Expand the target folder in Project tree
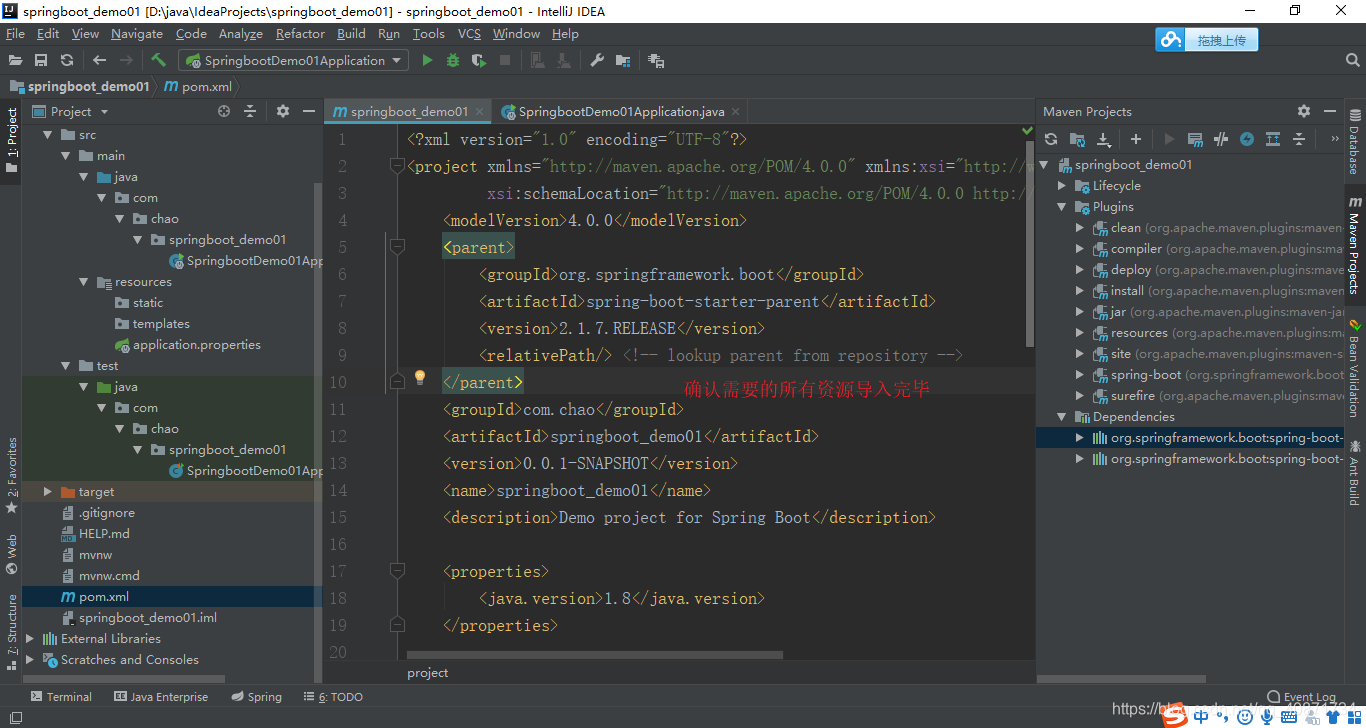Viewport: 1366px width, 728px height. pos(48,492)
